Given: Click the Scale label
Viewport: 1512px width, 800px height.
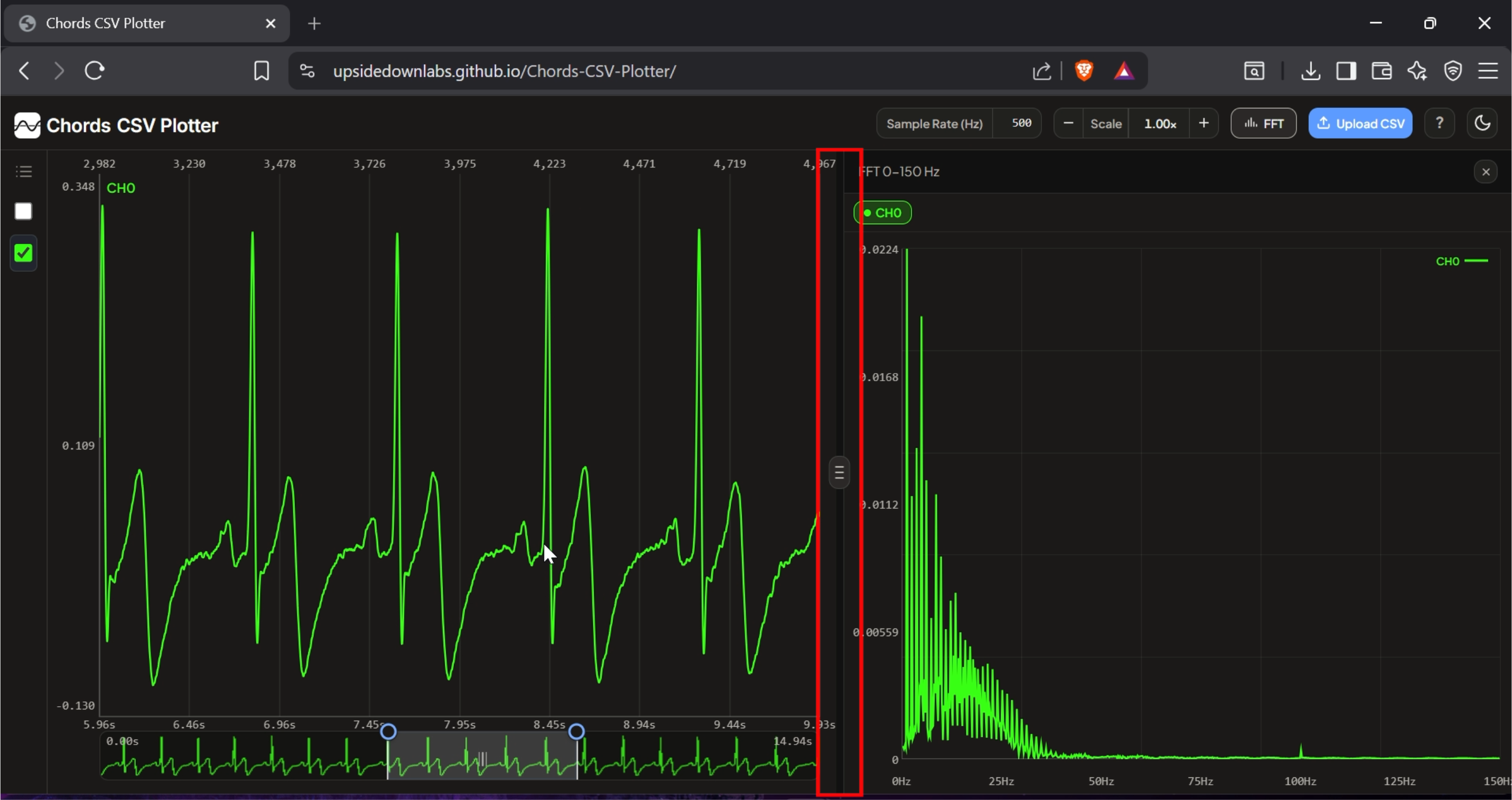Looking at the screenshot, I should pyautogui.click(x=1106, y=123).
